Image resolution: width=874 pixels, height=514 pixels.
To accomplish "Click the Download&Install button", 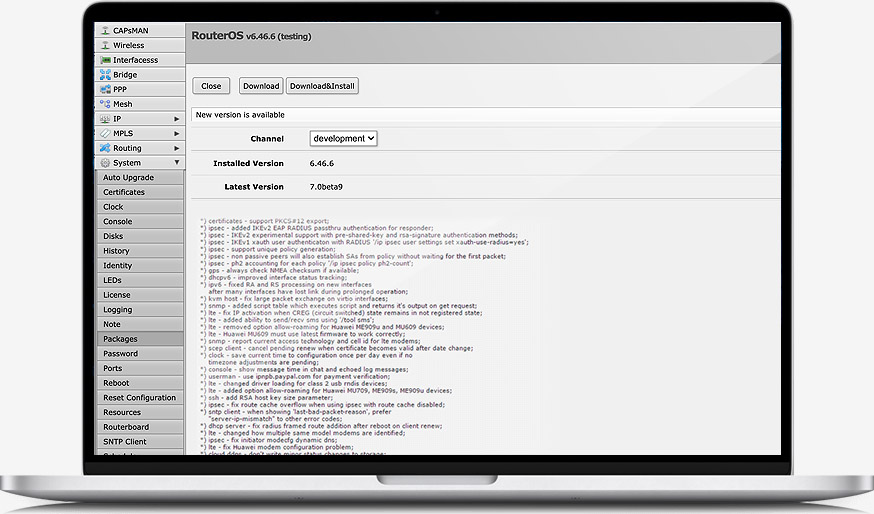I will (322, 86).
